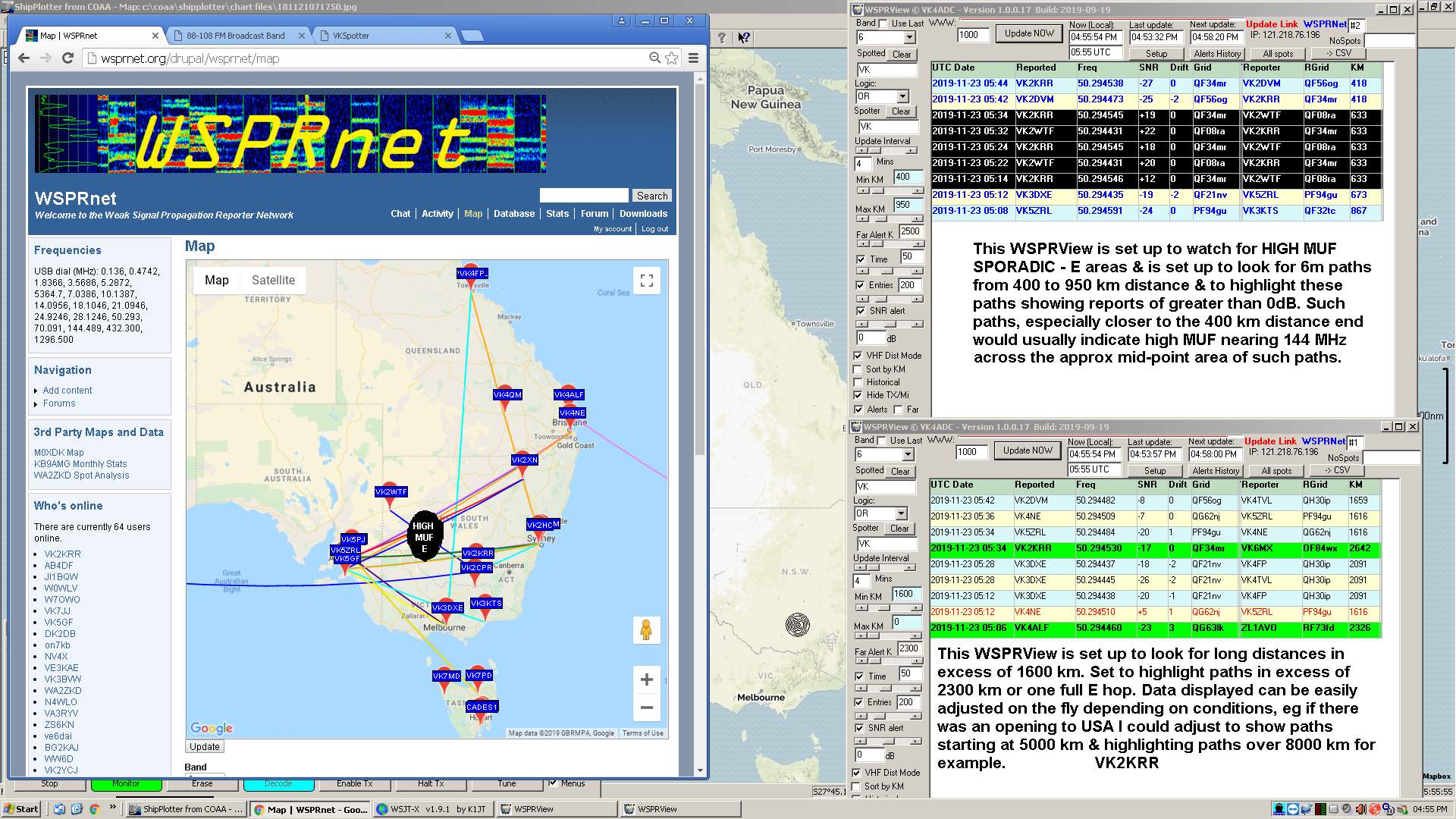Toggle fullscreen map view
1456x819 pixels.
(647, 281)
